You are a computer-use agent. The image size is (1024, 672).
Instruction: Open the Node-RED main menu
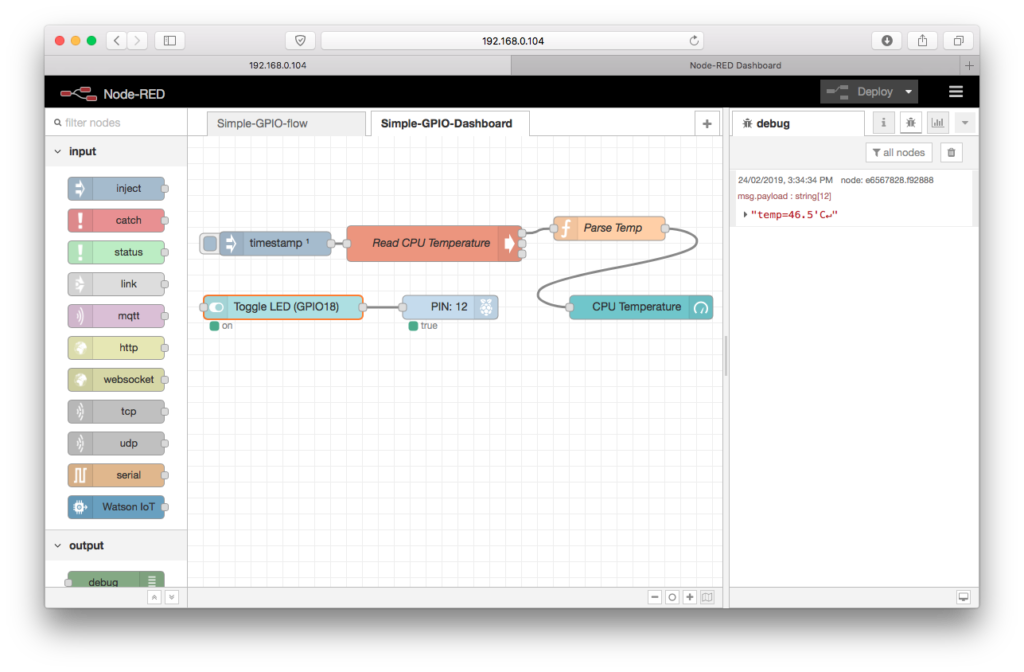956,91
